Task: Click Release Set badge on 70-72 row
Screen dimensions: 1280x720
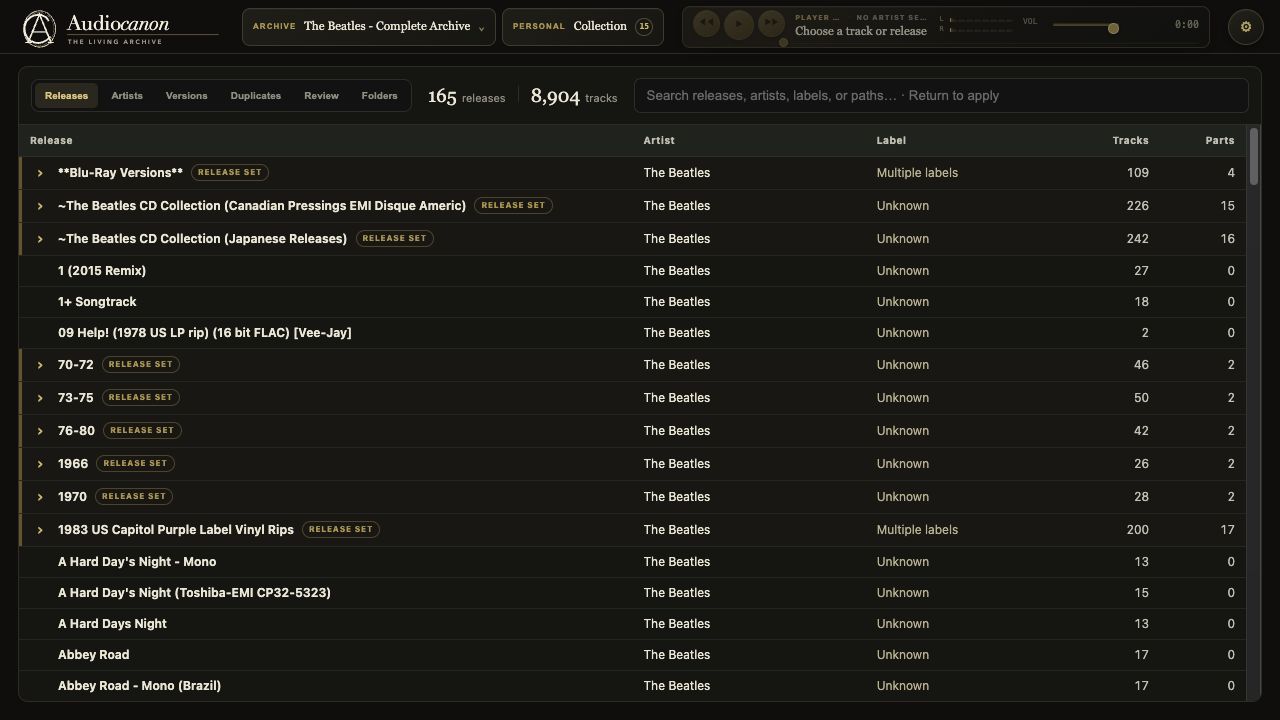Action: point(141,364)
